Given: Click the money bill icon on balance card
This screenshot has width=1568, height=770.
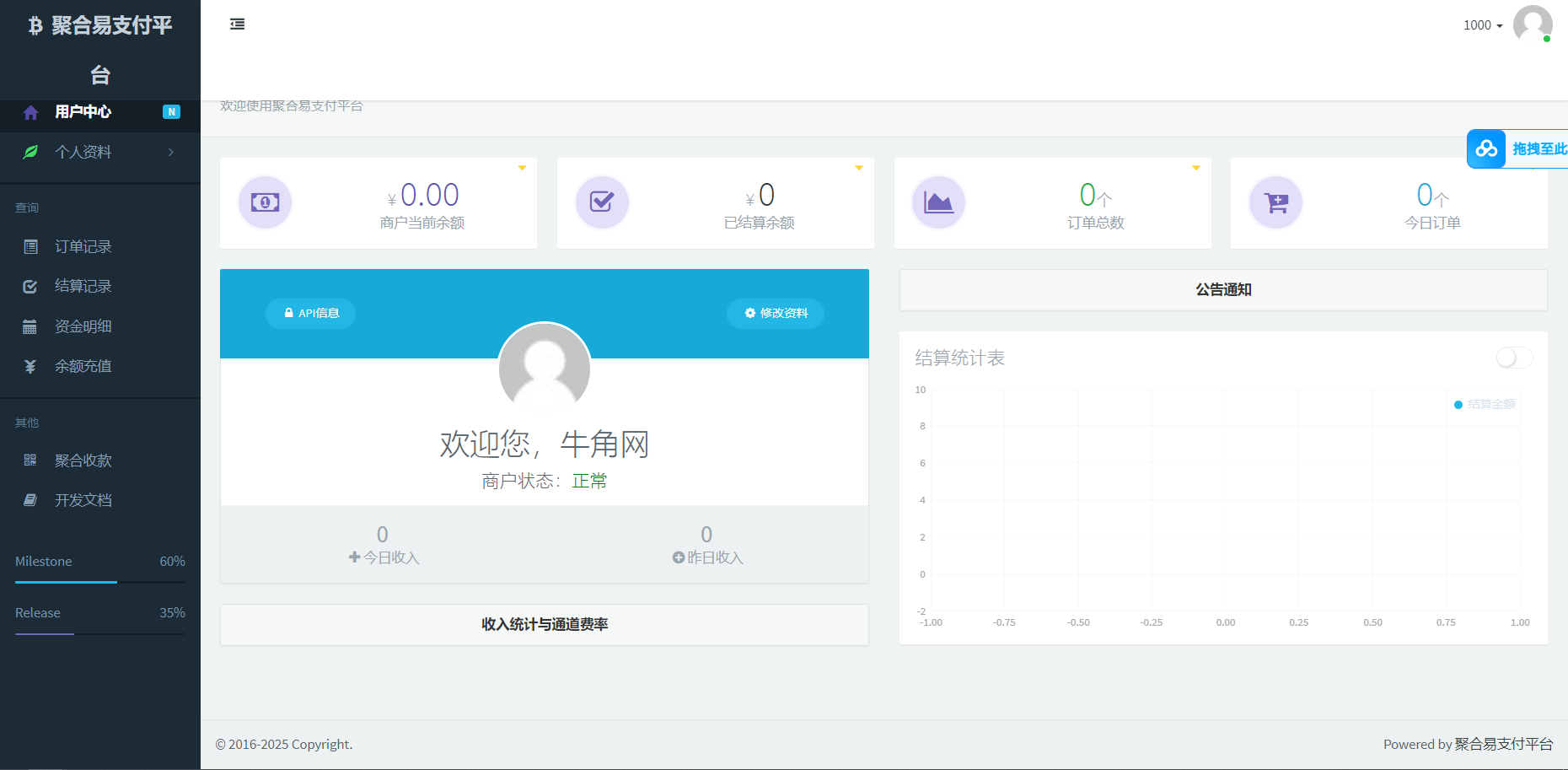Looking at the screenshot, I should click(x=265, y=202).
